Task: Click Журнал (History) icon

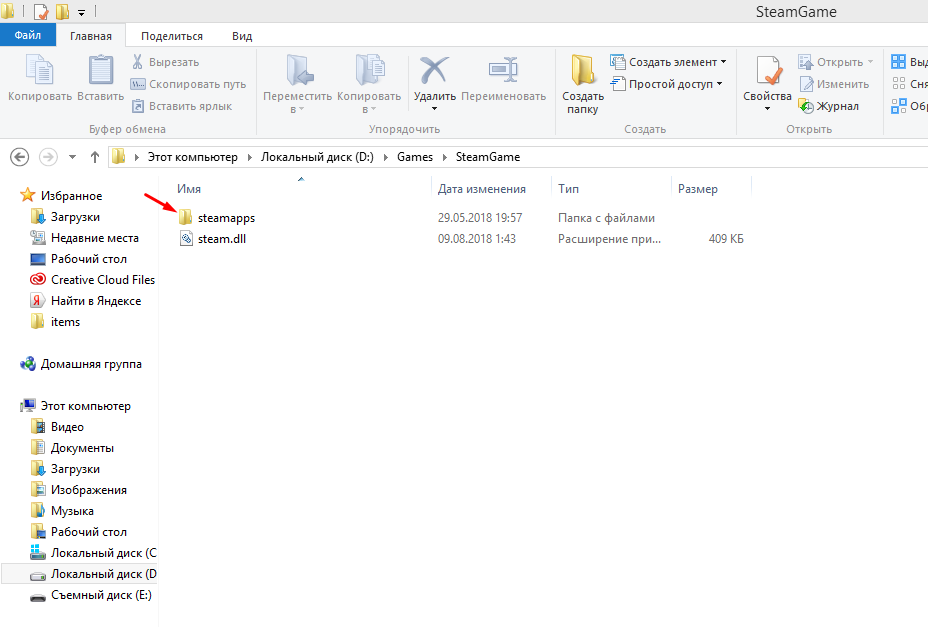Action: click(805, 106)
